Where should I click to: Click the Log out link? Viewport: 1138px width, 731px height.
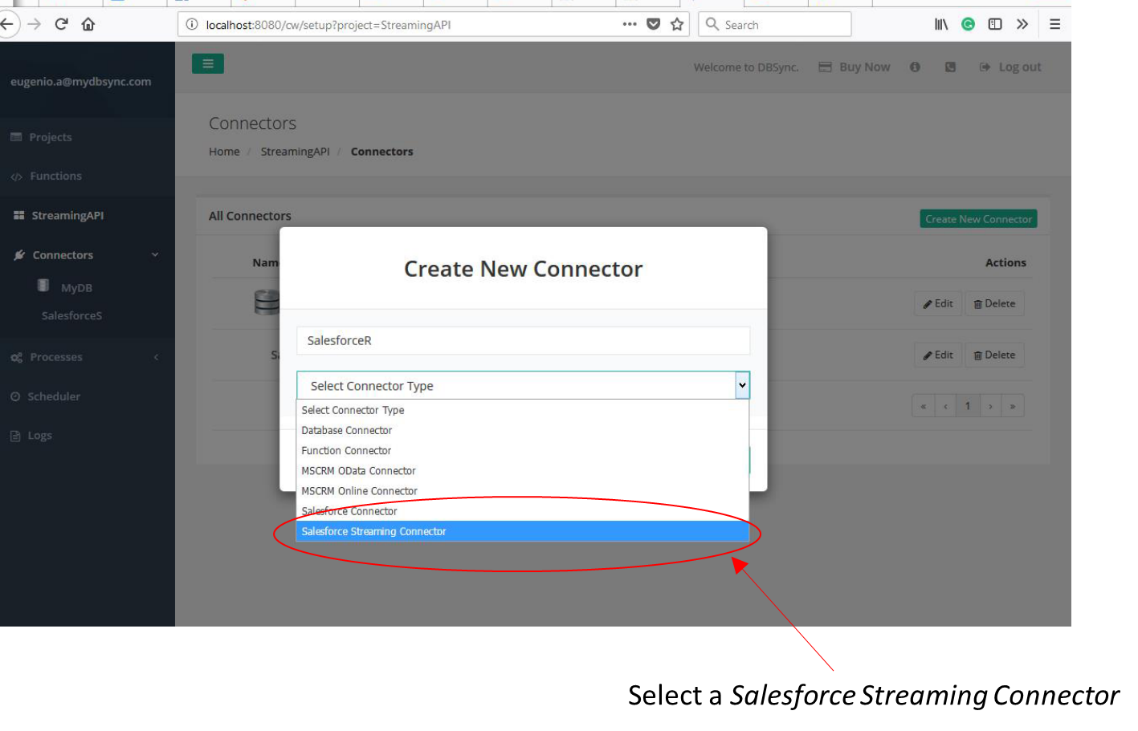1010,67
